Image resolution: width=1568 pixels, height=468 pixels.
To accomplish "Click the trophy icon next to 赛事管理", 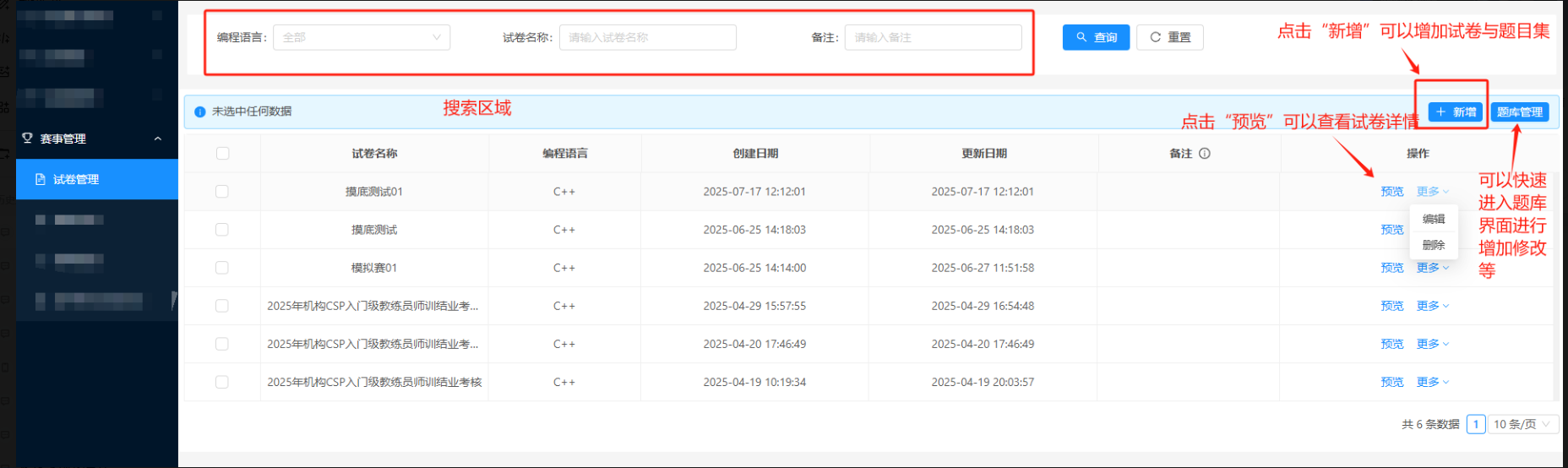I will [x=27, y=139].
